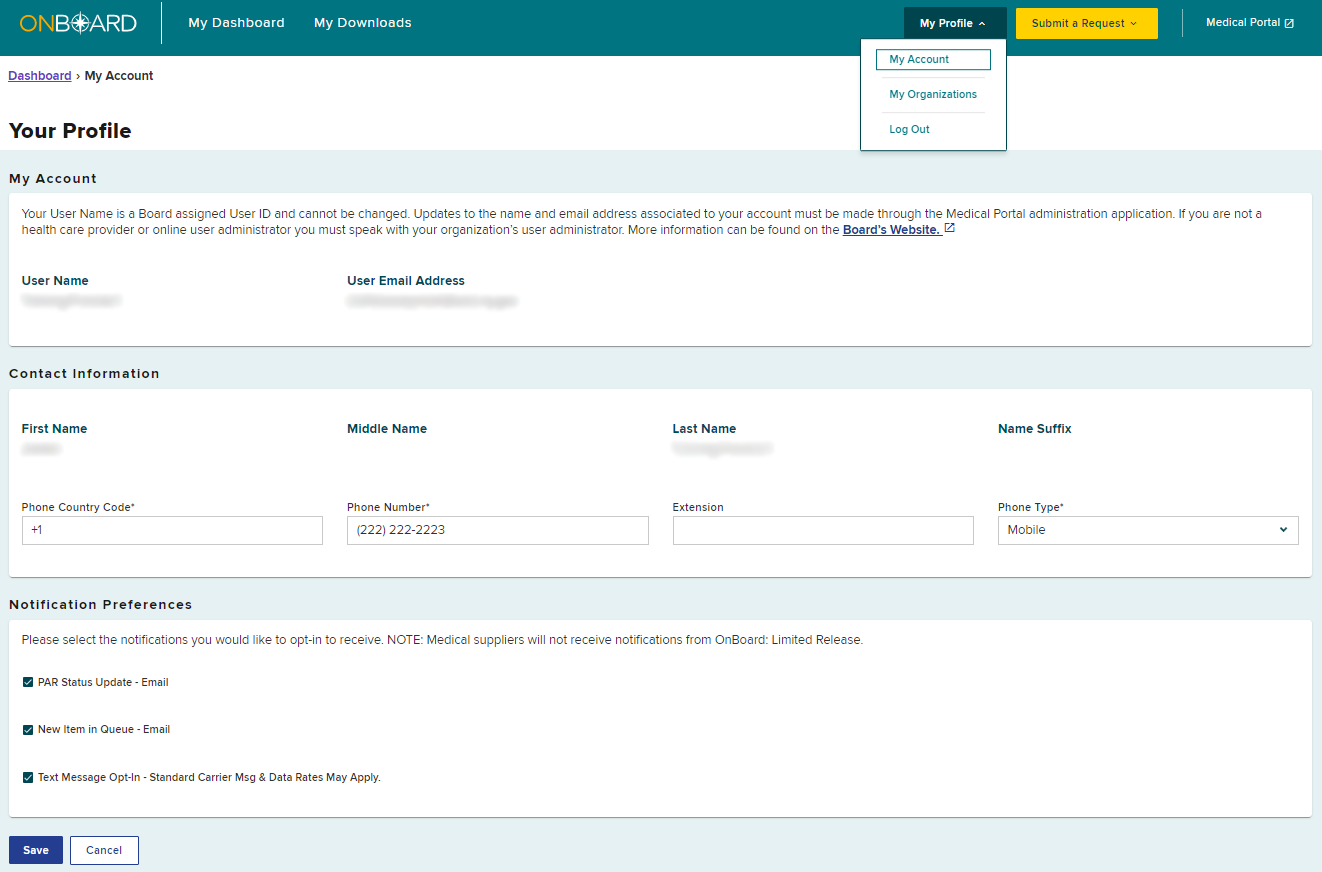Follow the Dashboard breadcrumb link
This screenshot has width=1322, height=872.
[40, 76]
